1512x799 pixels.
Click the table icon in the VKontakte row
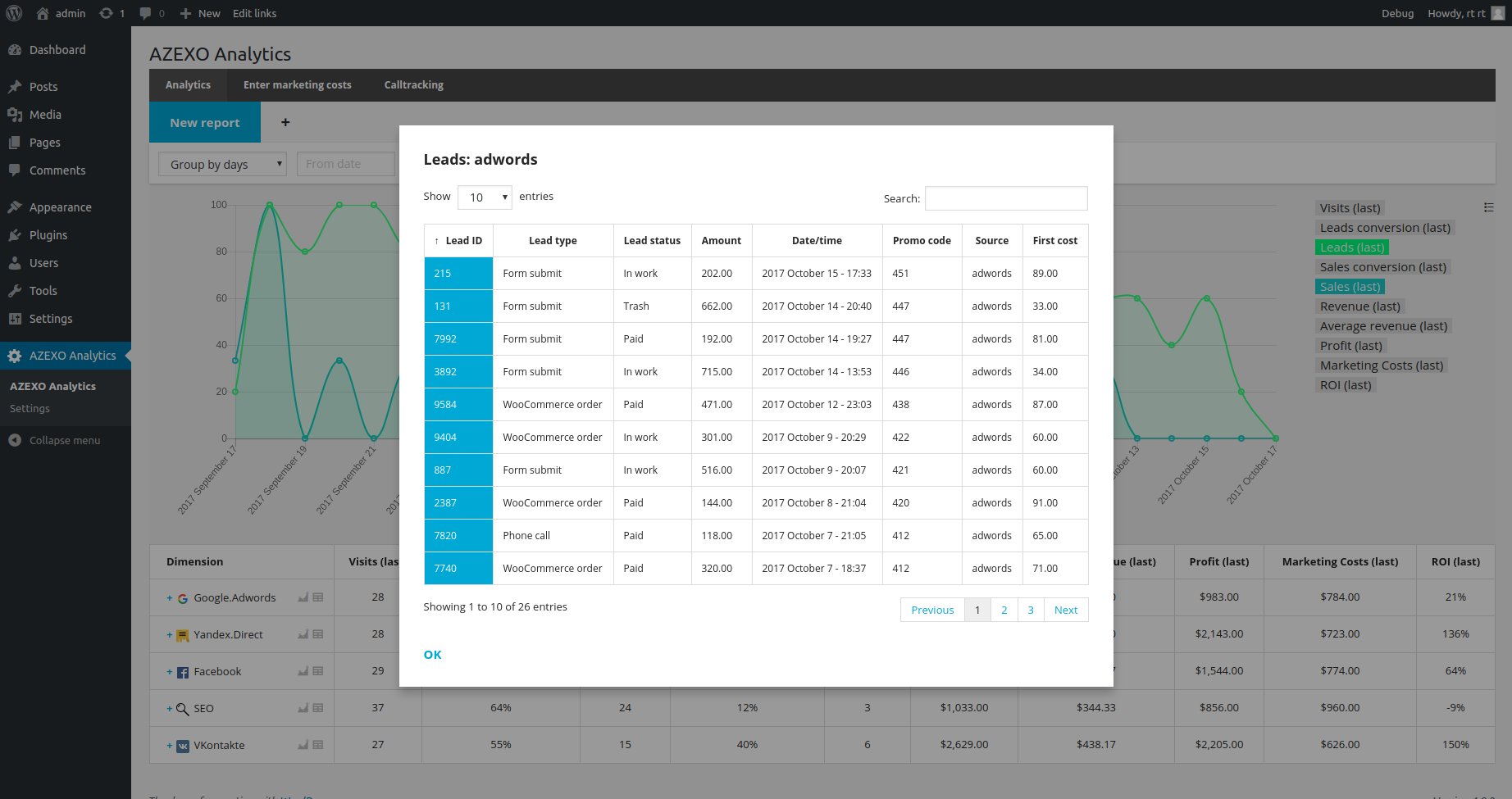pos(318,745)
